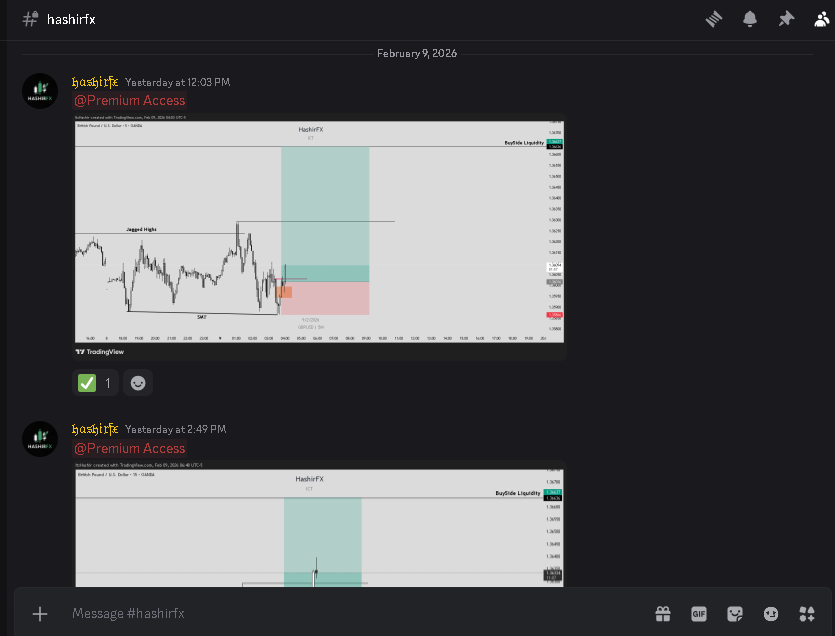The width and height of the screenshot is (835, 636).
Task: Click hashirfx username on 2:49 PM message
Action: (95, 429)
